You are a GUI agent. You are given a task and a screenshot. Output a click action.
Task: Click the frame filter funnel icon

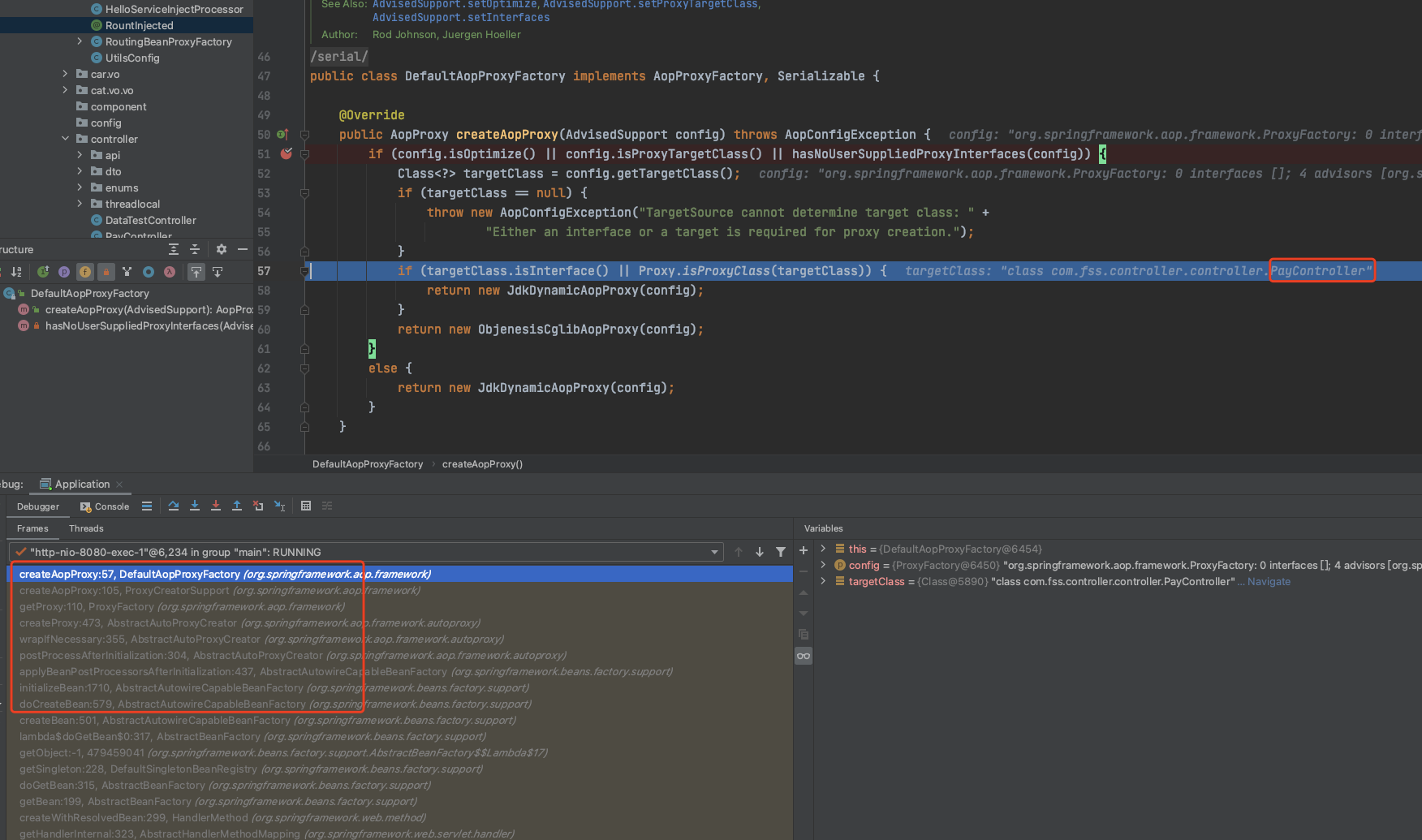781,551
